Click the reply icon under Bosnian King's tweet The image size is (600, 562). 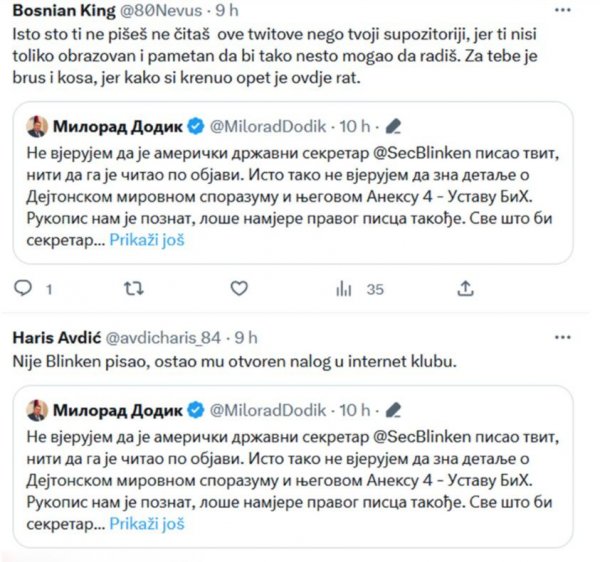coord(24,289)
